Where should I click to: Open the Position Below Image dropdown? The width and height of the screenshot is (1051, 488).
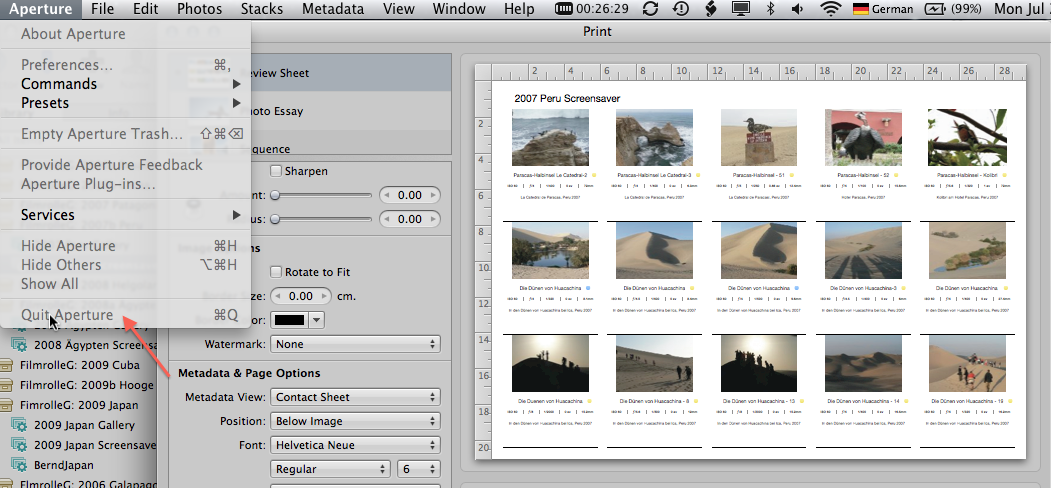point(355,421)
